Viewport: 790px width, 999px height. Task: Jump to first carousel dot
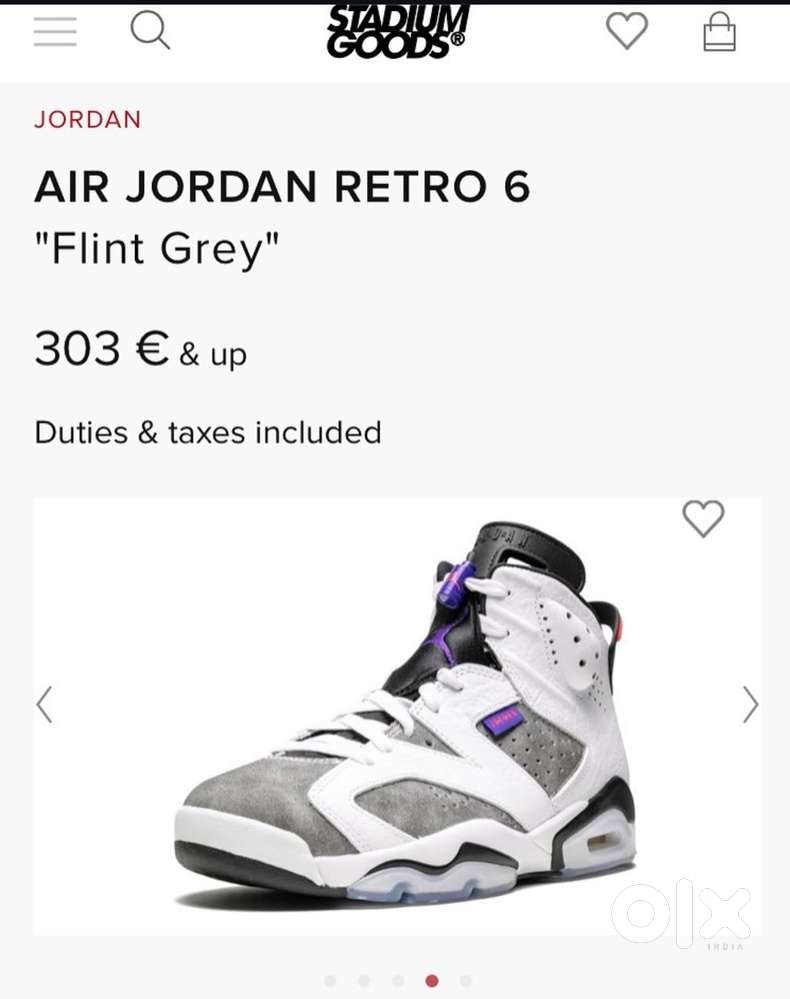pos(330,981)
